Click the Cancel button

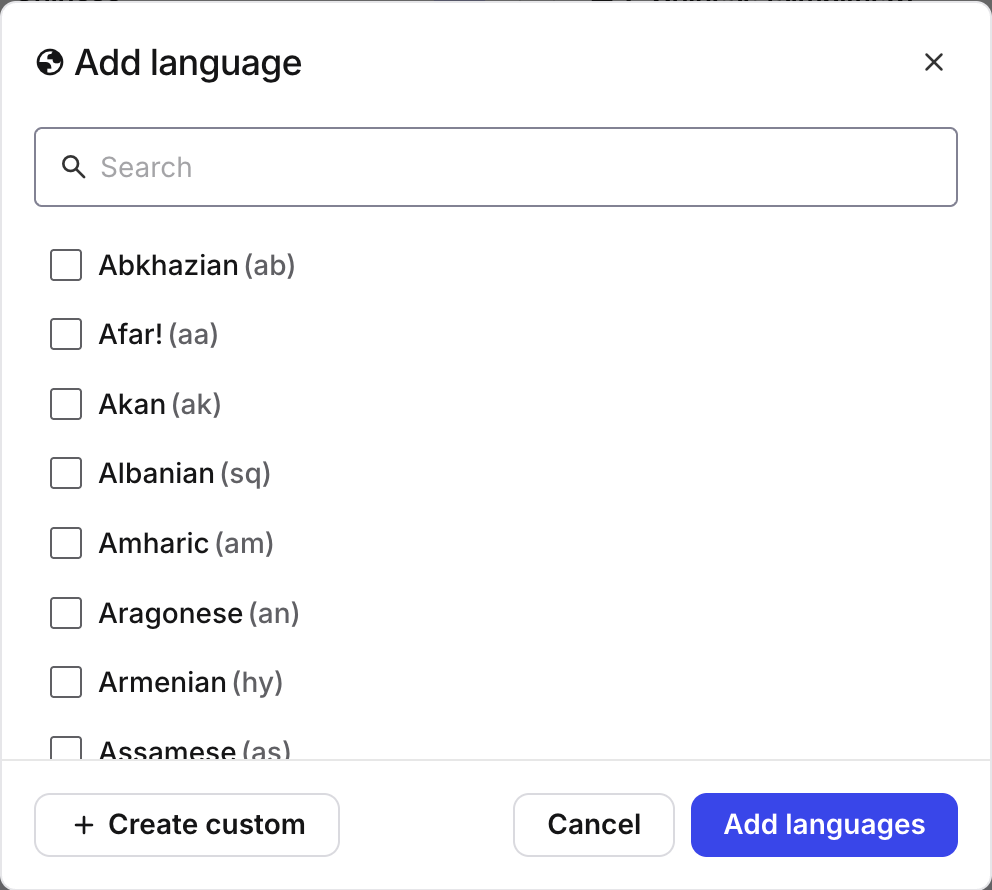(593, 824)
